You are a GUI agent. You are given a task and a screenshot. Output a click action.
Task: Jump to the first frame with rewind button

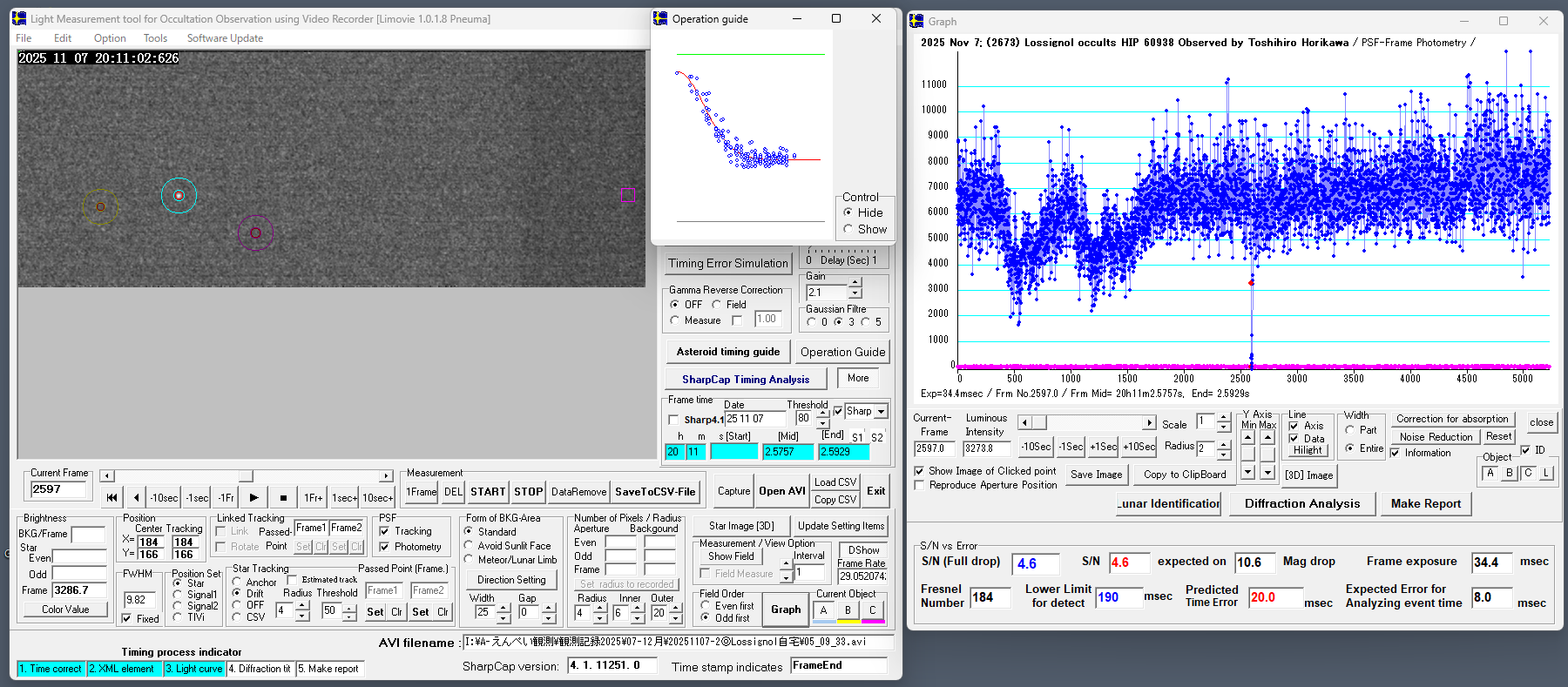click(x=112, y=498)
